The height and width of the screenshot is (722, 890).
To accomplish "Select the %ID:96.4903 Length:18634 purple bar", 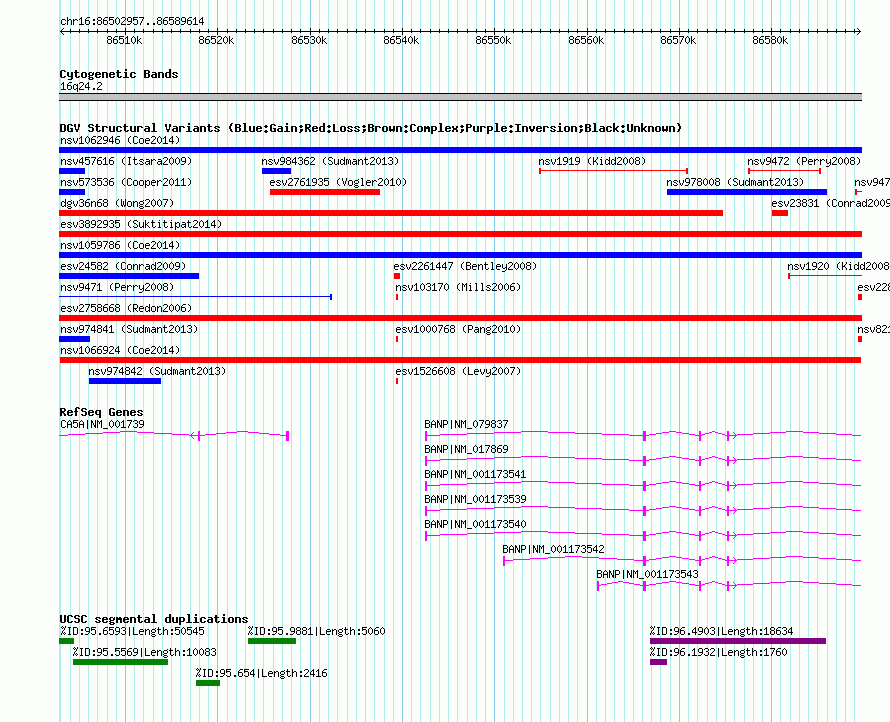I will point(738,641).
